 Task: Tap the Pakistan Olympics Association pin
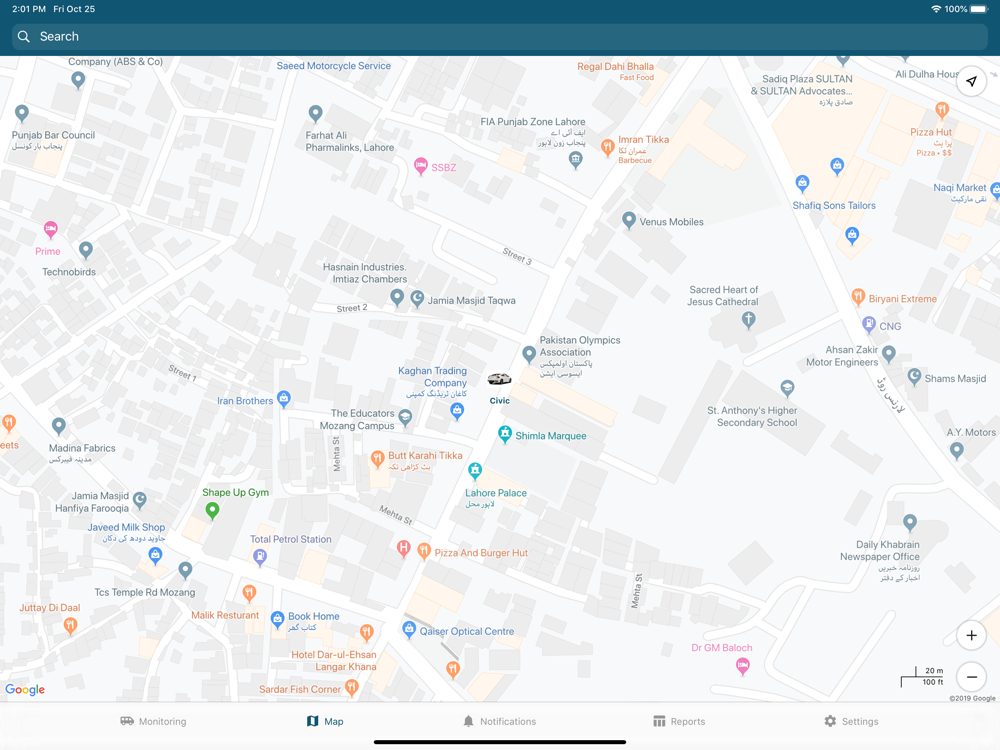tap(529, 354)
